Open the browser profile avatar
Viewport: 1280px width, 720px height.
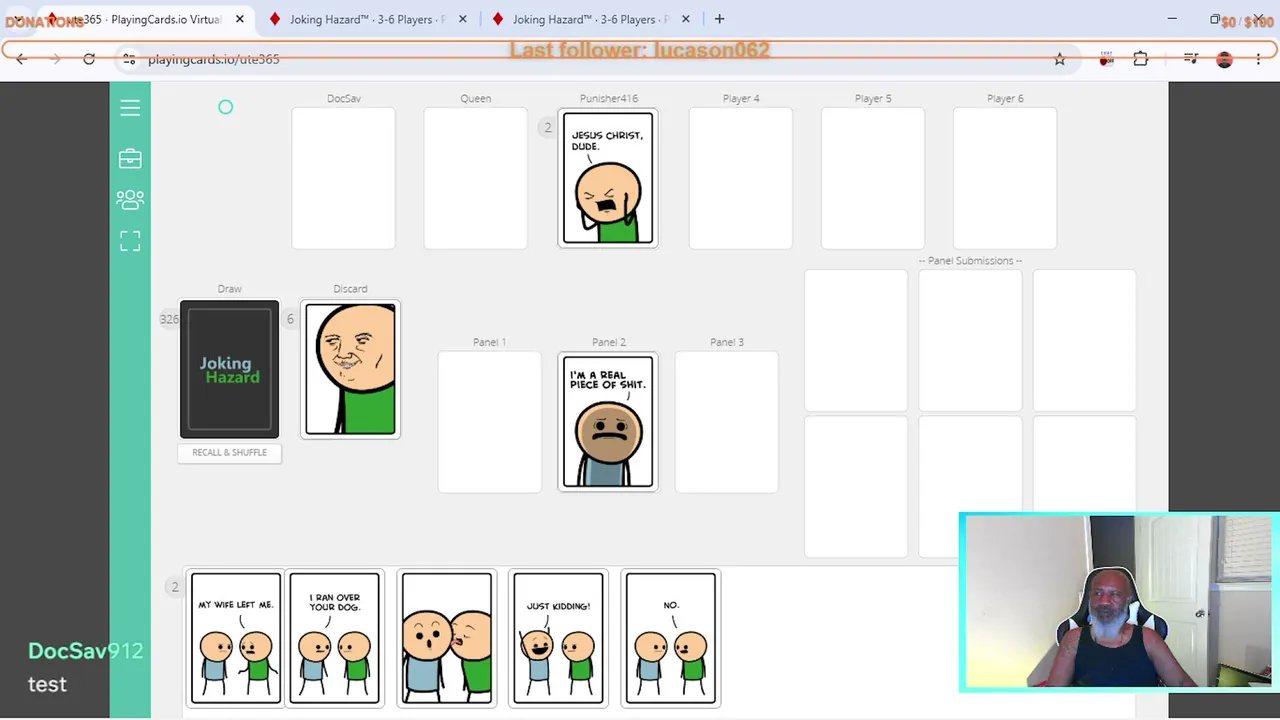click(x=1225, y=59)
